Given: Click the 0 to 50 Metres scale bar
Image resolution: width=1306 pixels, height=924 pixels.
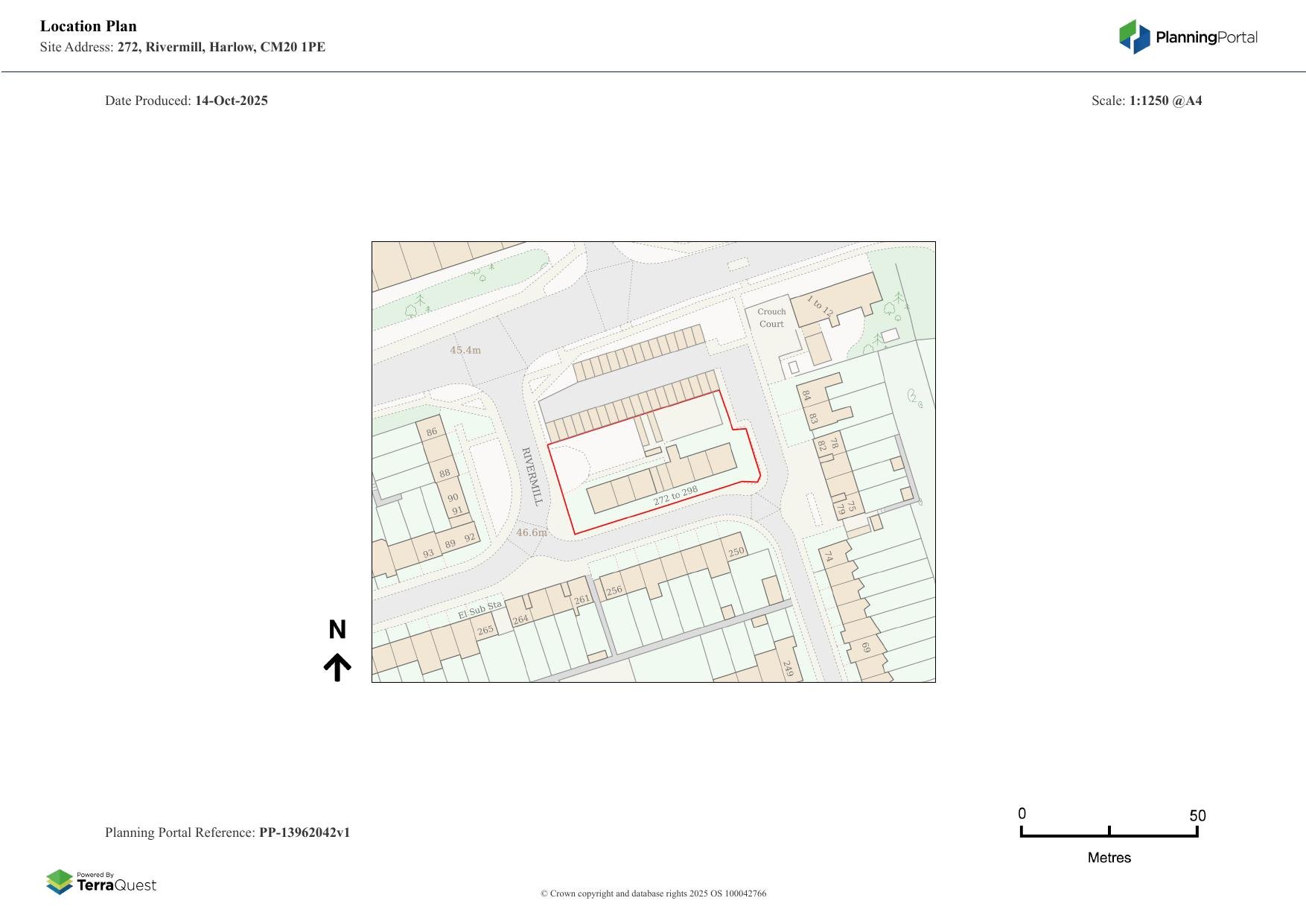Looking at the screenshot, I should click(x=1109, y=832).
